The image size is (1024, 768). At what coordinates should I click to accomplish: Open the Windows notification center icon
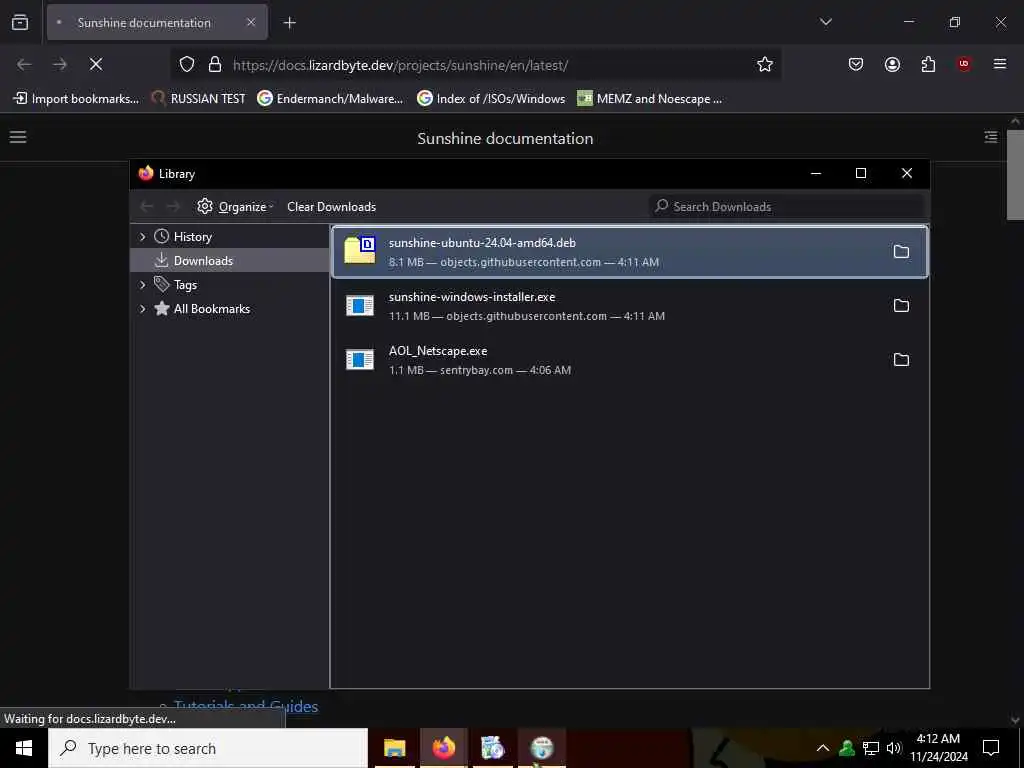pyautogui.click(x=991, y=748)
